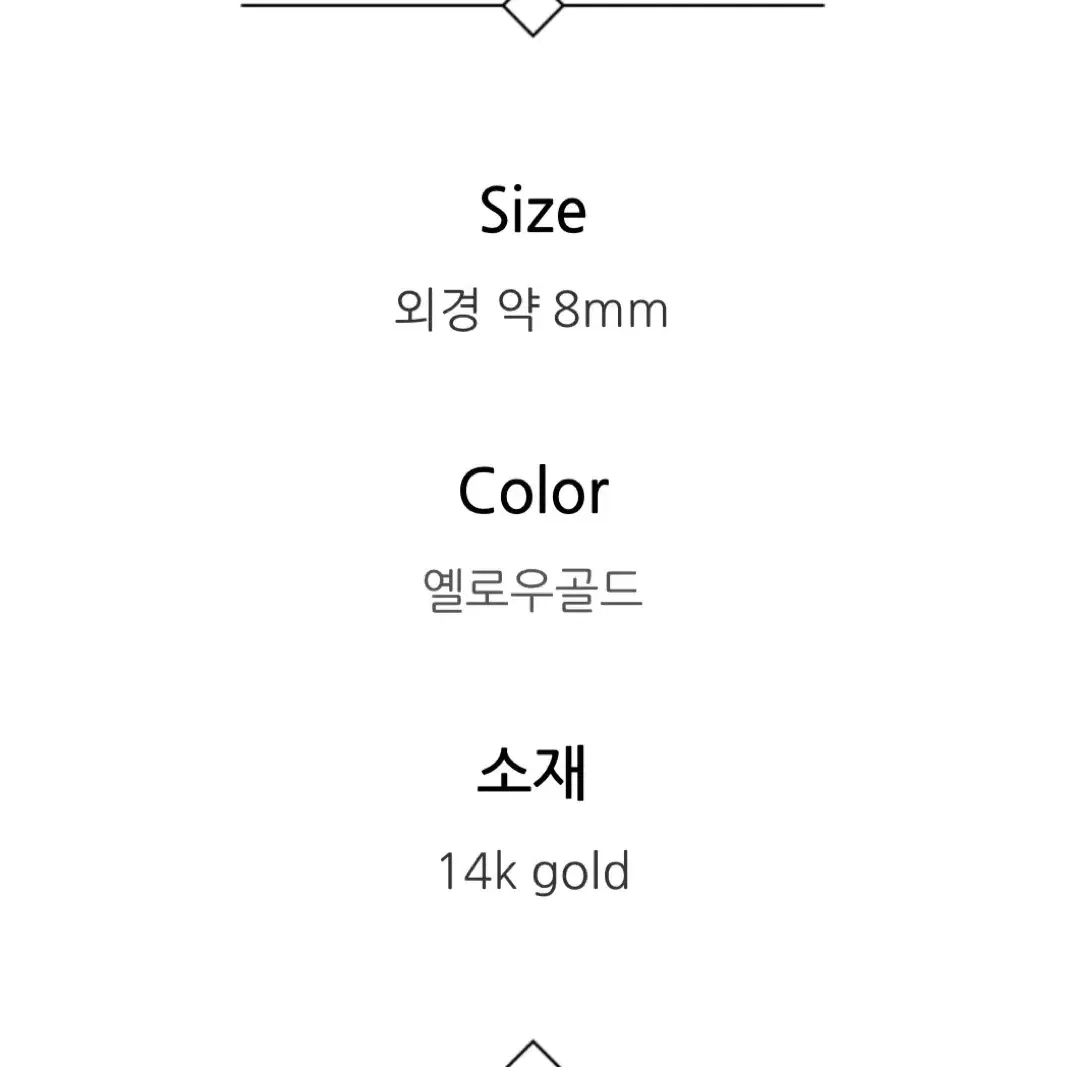
Task: Click the top divider line left of diamond
Action: pos(373,5)
